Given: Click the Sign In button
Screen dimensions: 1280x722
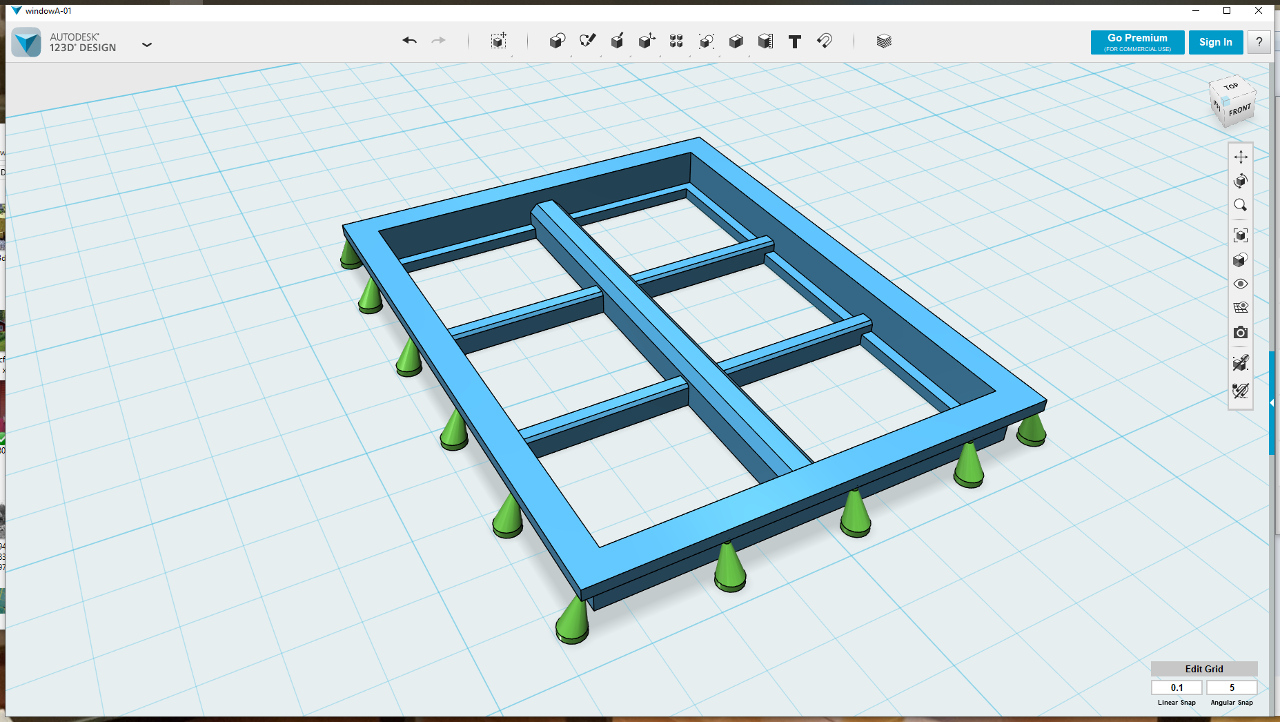Looking at the screenshot, I should pyautogui.click(x=1216, y=42).
